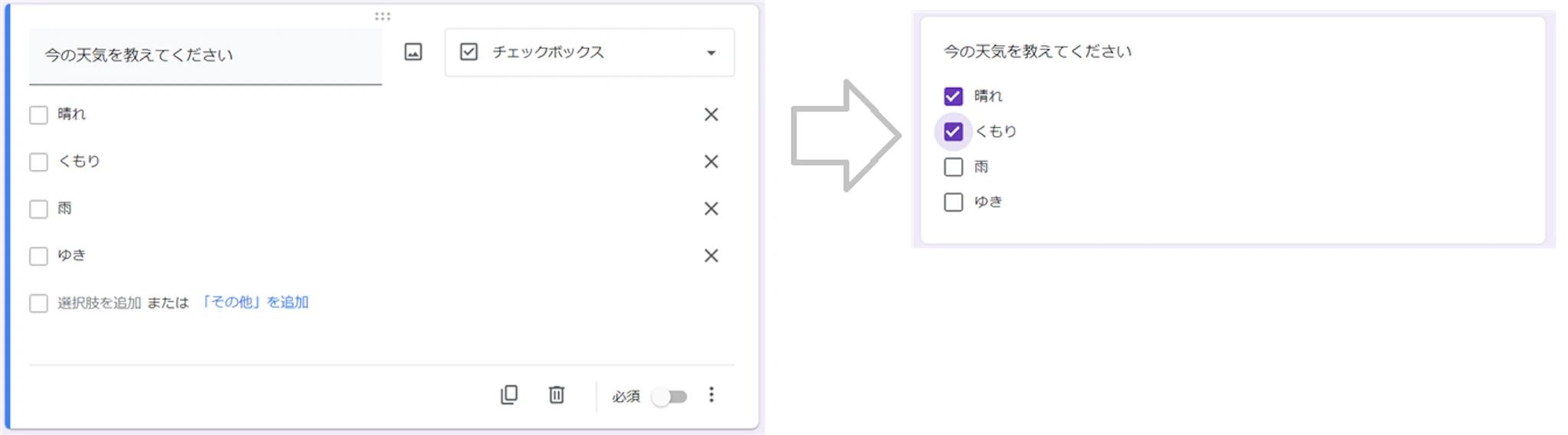This screenshot has height=435, width=1568.
Task: Remove the 晴れ option with its X
Action: click(x=711, y=115)
